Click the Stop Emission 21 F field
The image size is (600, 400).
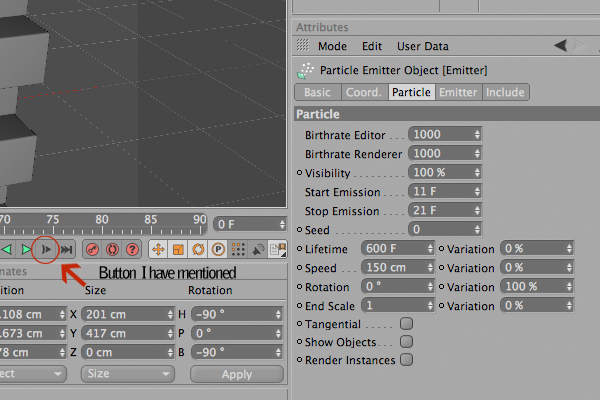(445, 211)
